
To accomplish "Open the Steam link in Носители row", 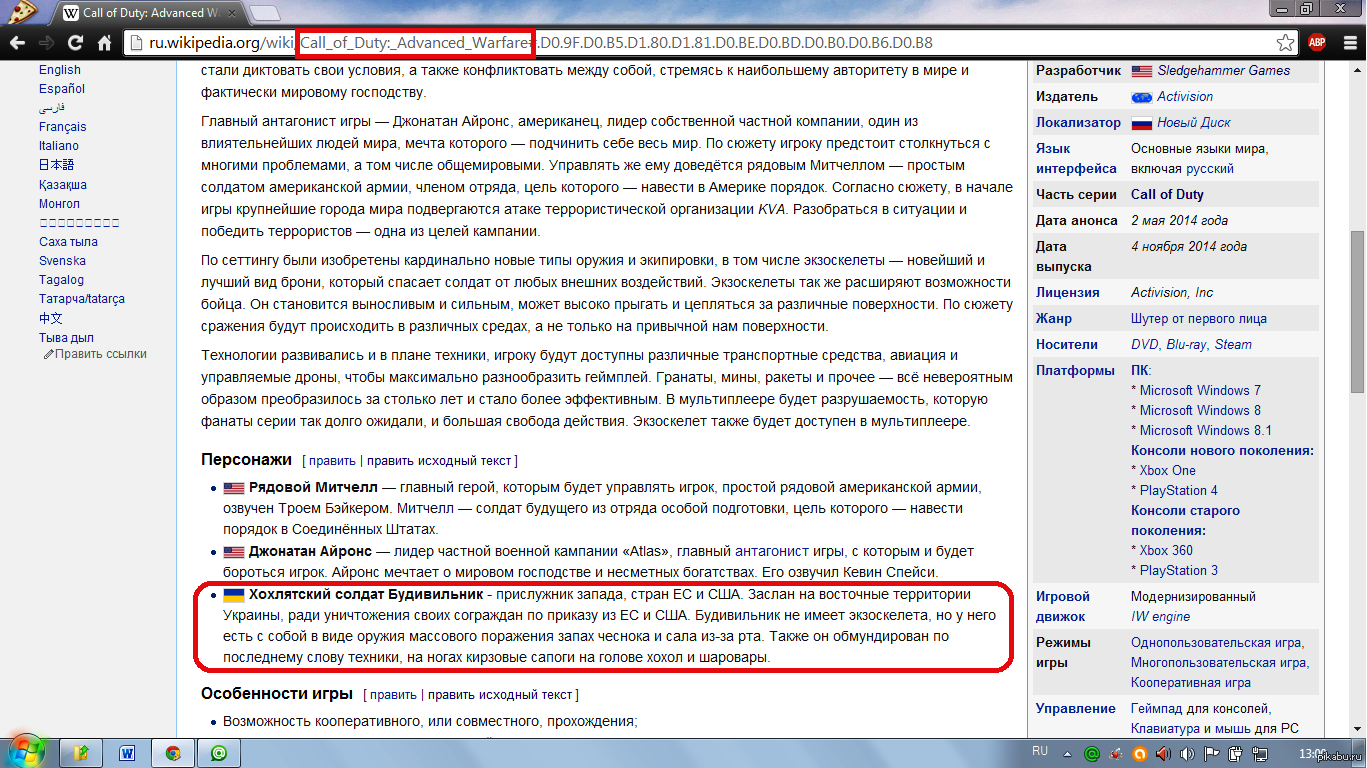I will click(1233, 345).
